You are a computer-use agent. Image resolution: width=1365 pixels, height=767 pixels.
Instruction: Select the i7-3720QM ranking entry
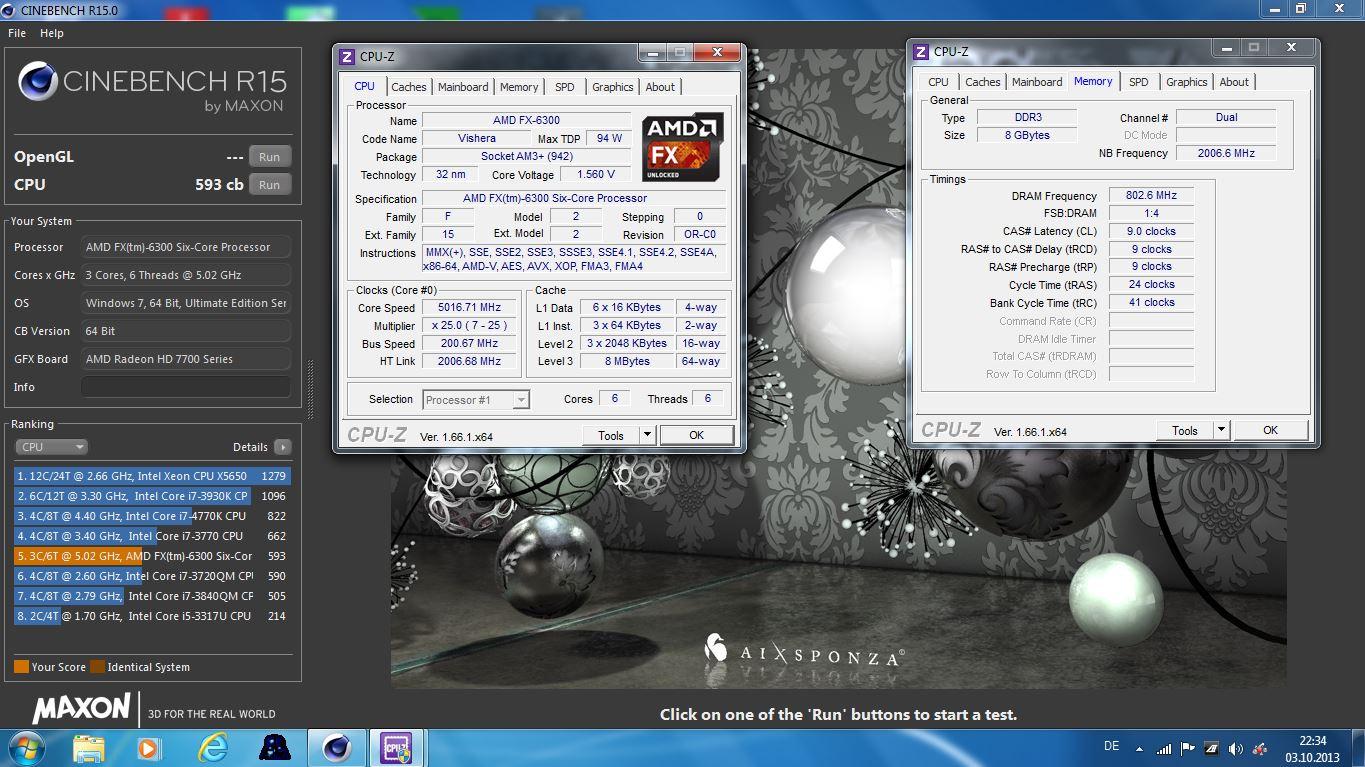point(152,576)
